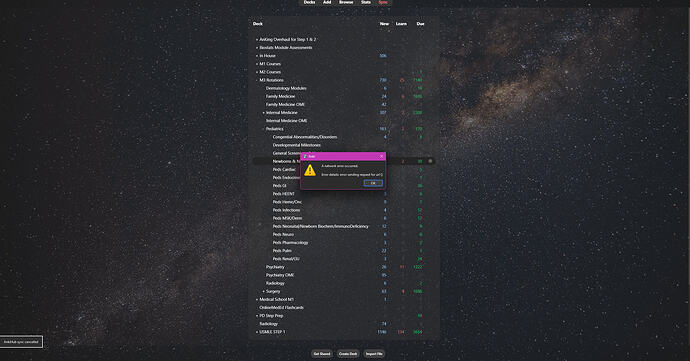Click the warning triangle icon in dialog
This screenshot has height=361, width=690.
coord(310,170)
